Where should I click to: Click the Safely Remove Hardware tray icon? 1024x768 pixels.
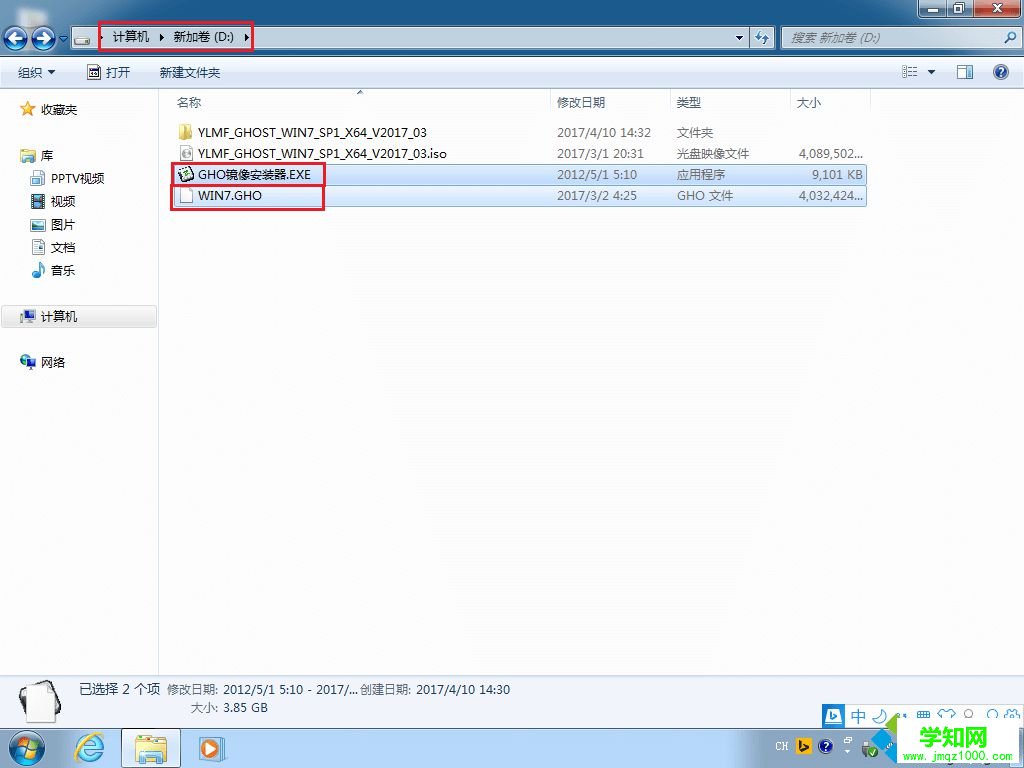868,749
